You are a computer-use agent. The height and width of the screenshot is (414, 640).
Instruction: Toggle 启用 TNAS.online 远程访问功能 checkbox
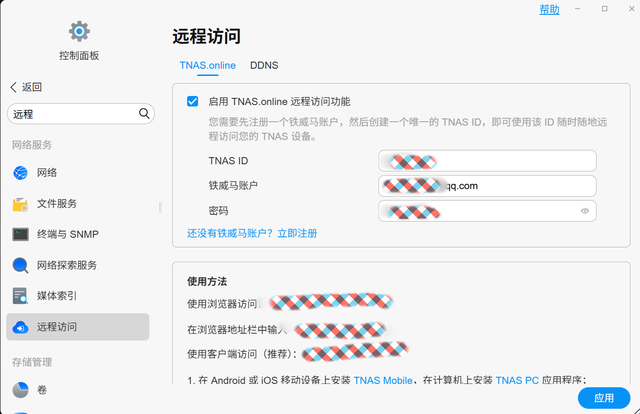(x=193, y=101)
